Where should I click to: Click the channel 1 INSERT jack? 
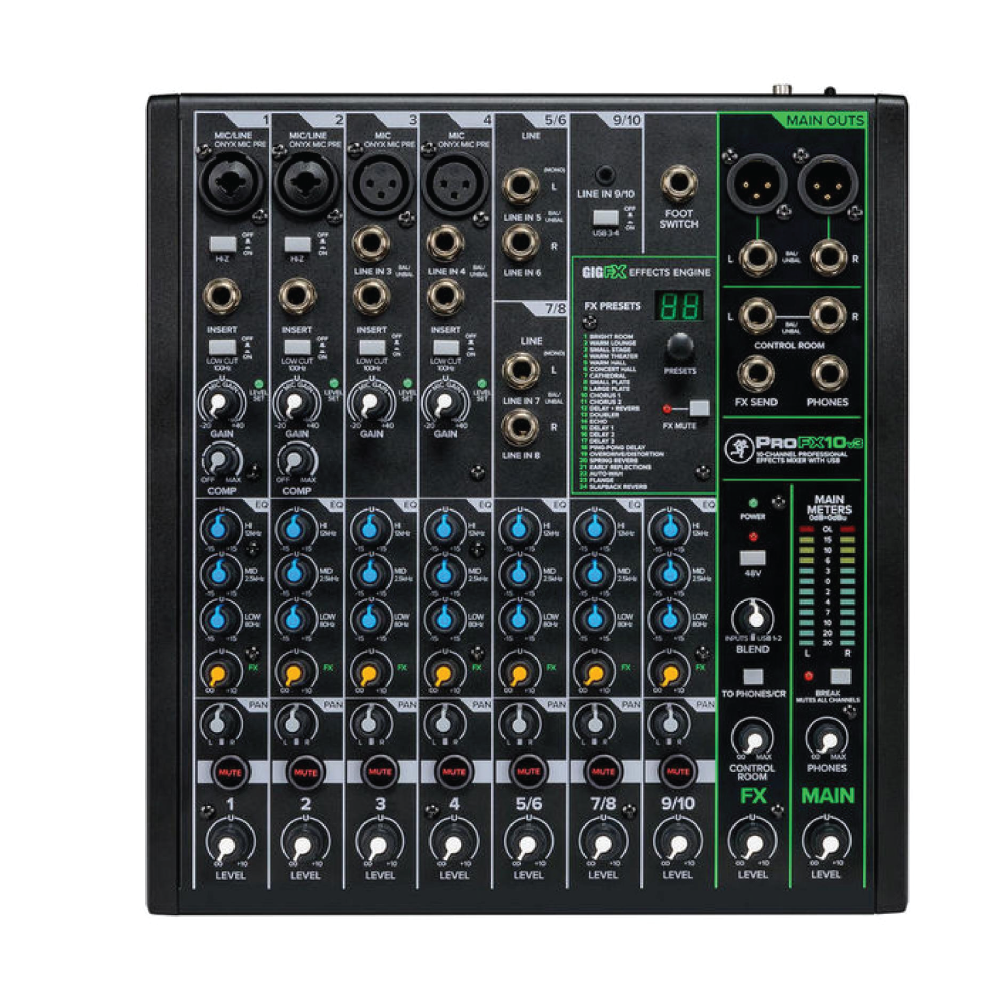(222, 297)
